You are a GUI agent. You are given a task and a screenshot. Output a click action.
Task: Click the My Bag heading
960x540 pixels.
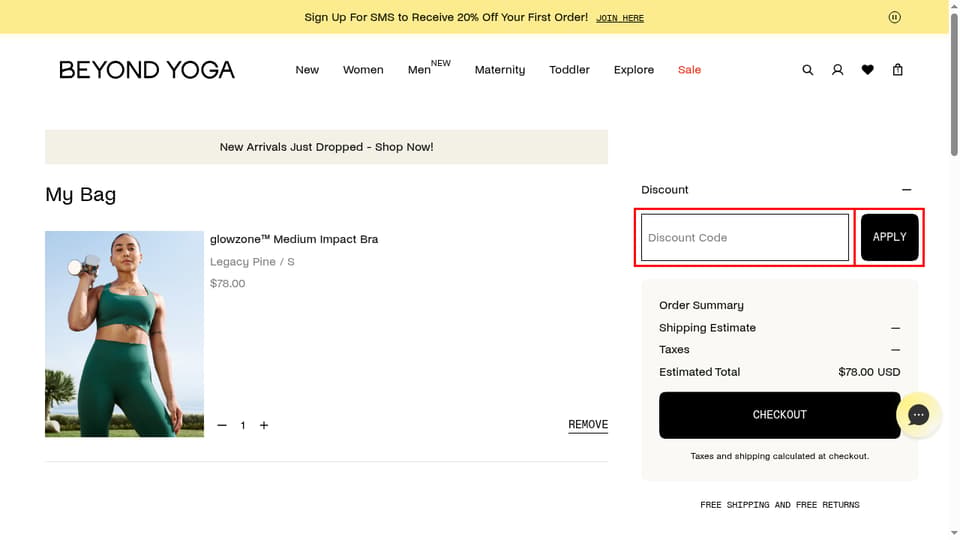(81, 195)
